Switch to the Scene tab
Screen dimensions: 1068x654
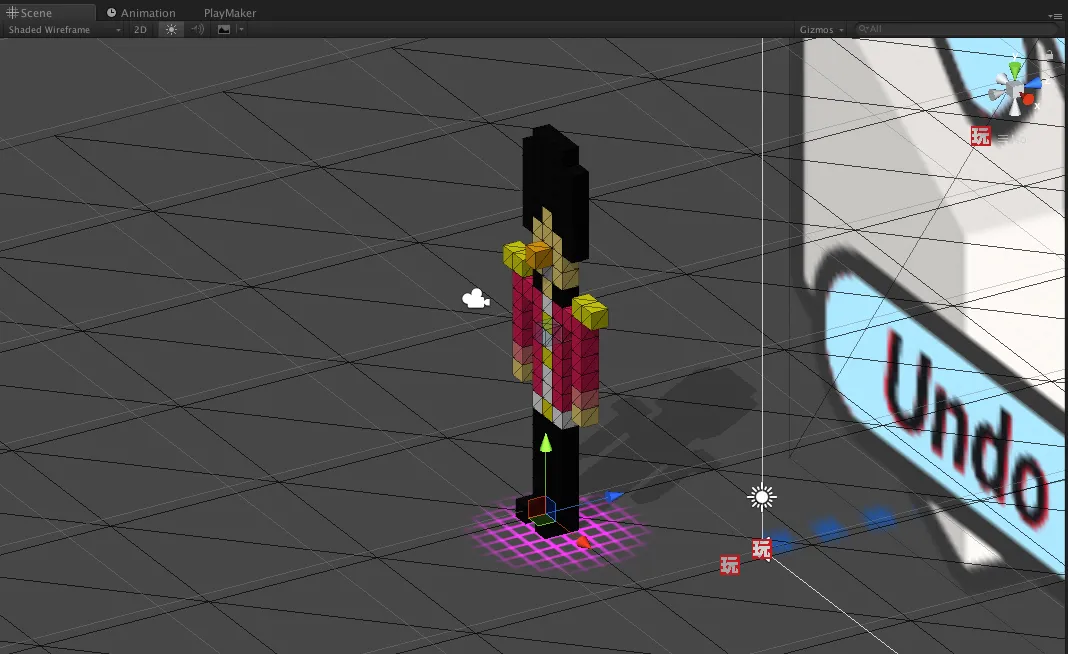coord(48,12)
